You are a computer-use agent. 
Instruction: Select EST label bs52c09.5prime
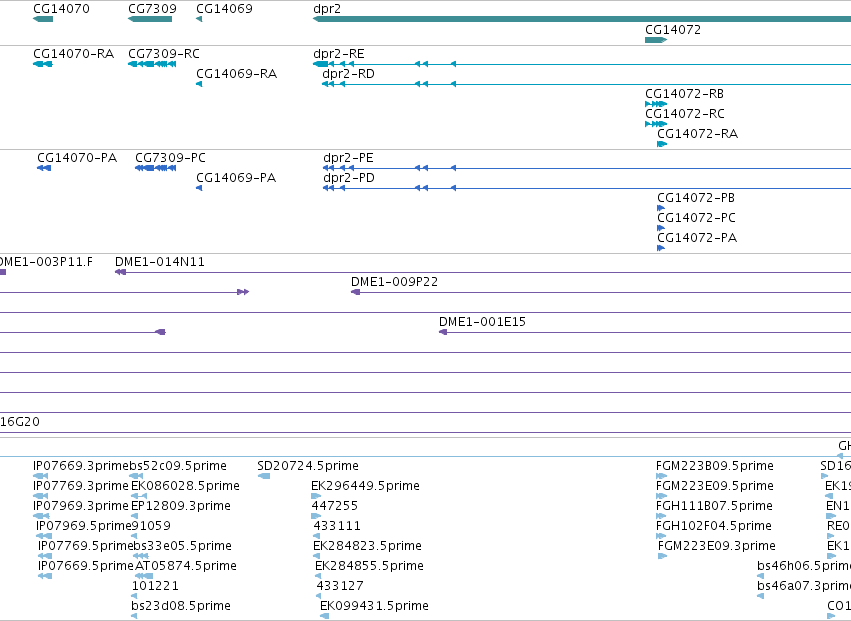[x=178, y=466]
